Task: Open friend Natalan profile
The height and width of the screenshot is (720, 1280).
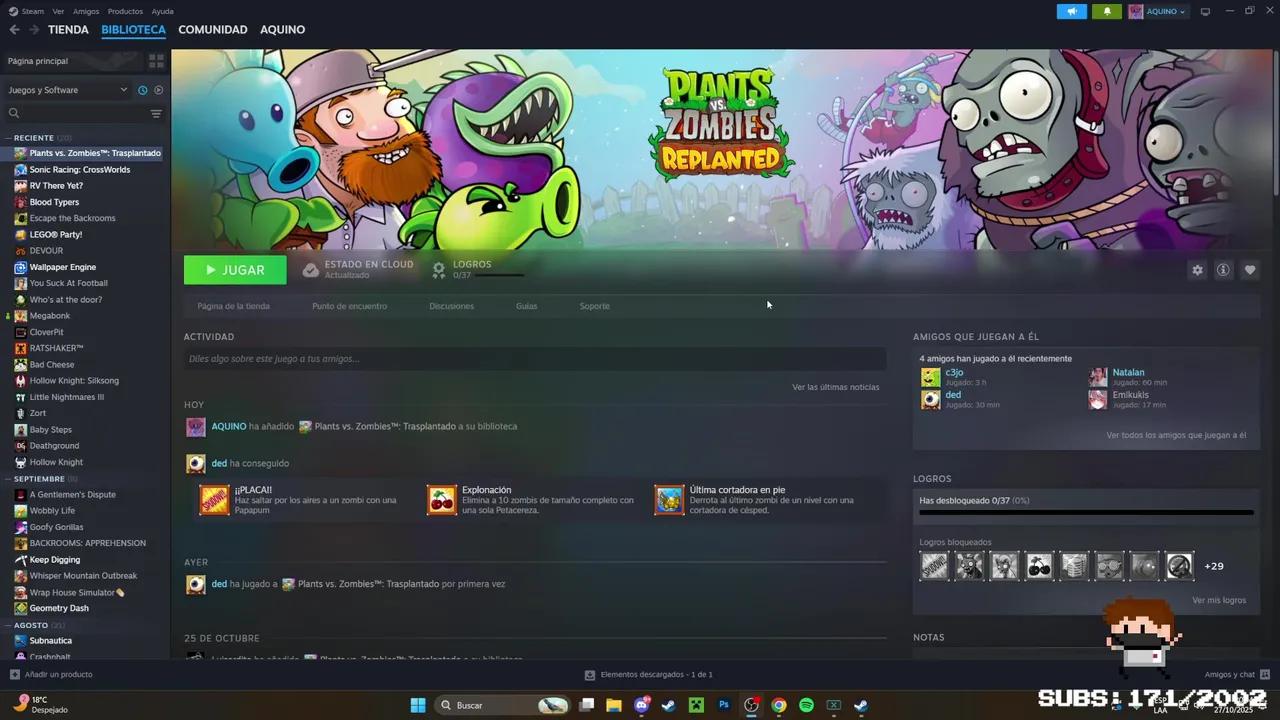Action: tap(1128, 372)
